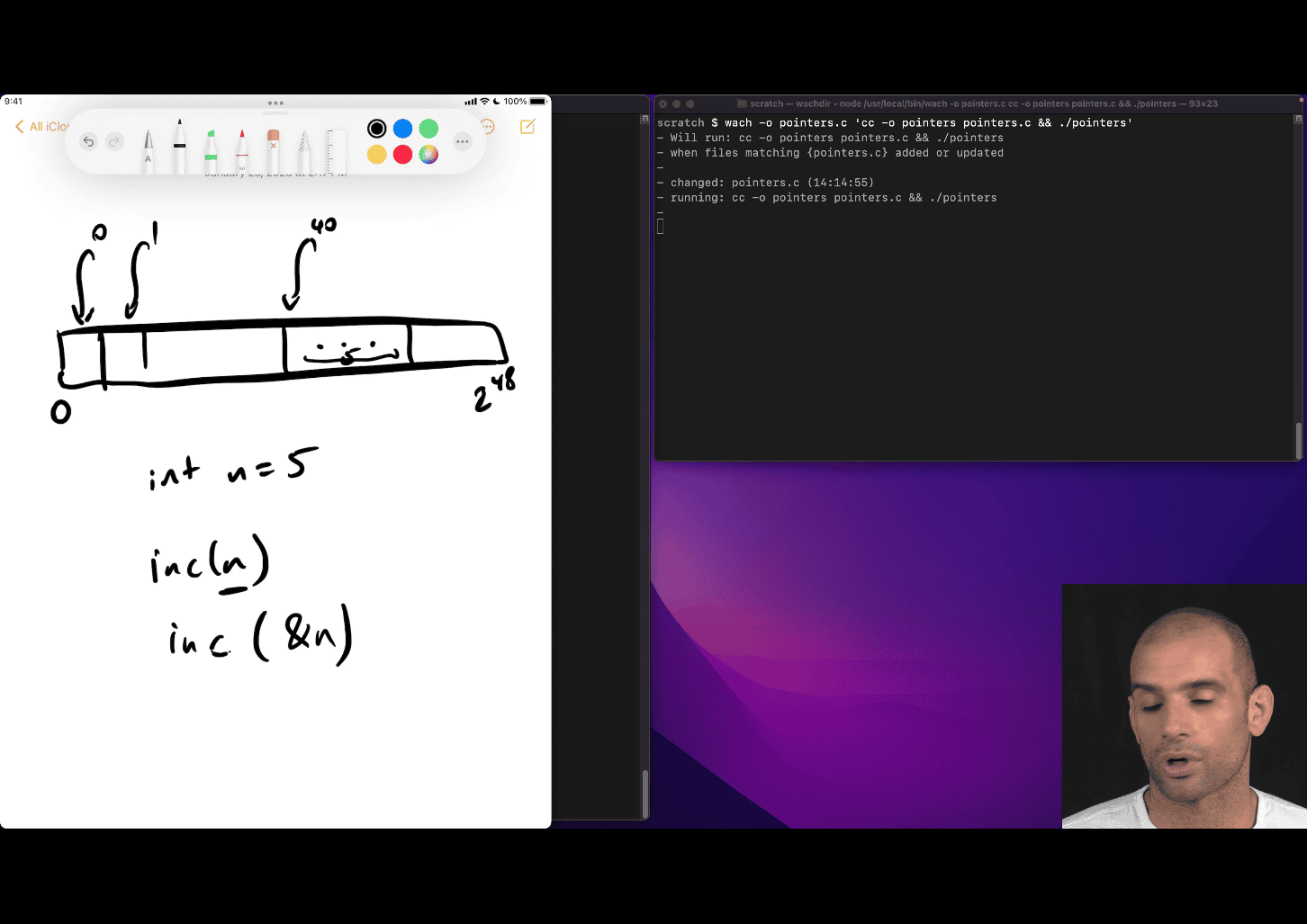
Task: Click the redo arrow button
Action: coord(114,141)
